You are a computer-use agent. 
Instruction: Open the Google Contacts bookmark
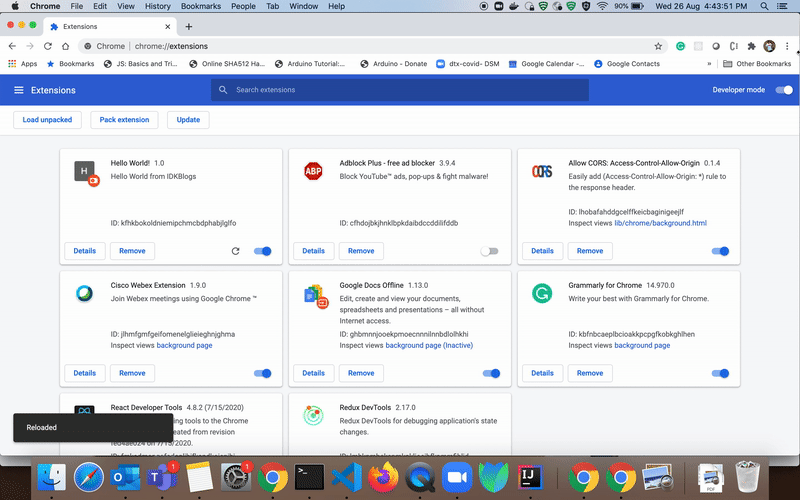[x=627, y=64]
